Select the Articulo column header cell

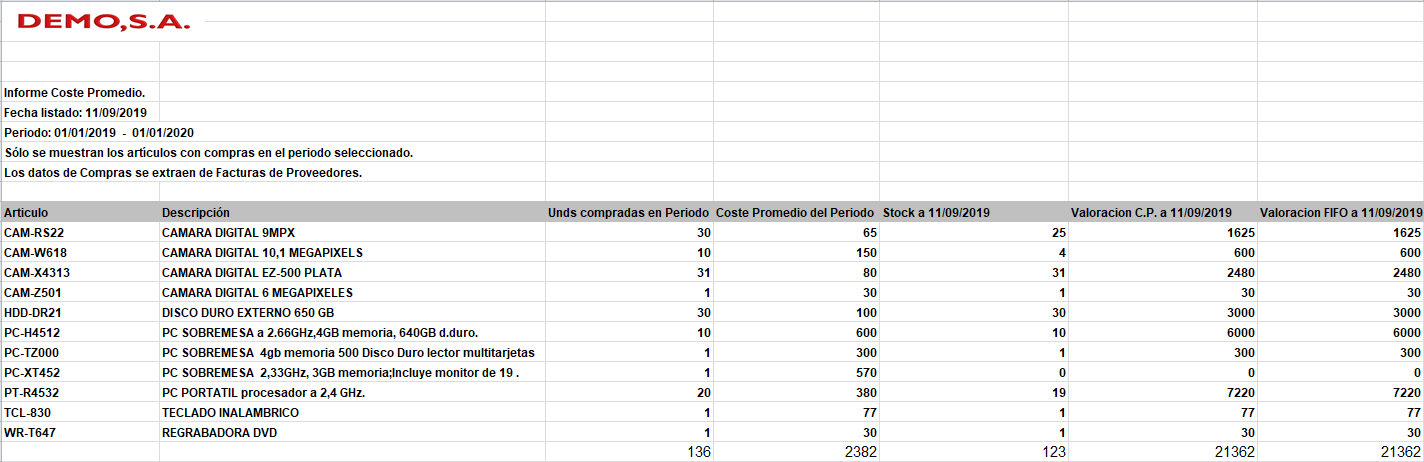[x=80, y=212]
